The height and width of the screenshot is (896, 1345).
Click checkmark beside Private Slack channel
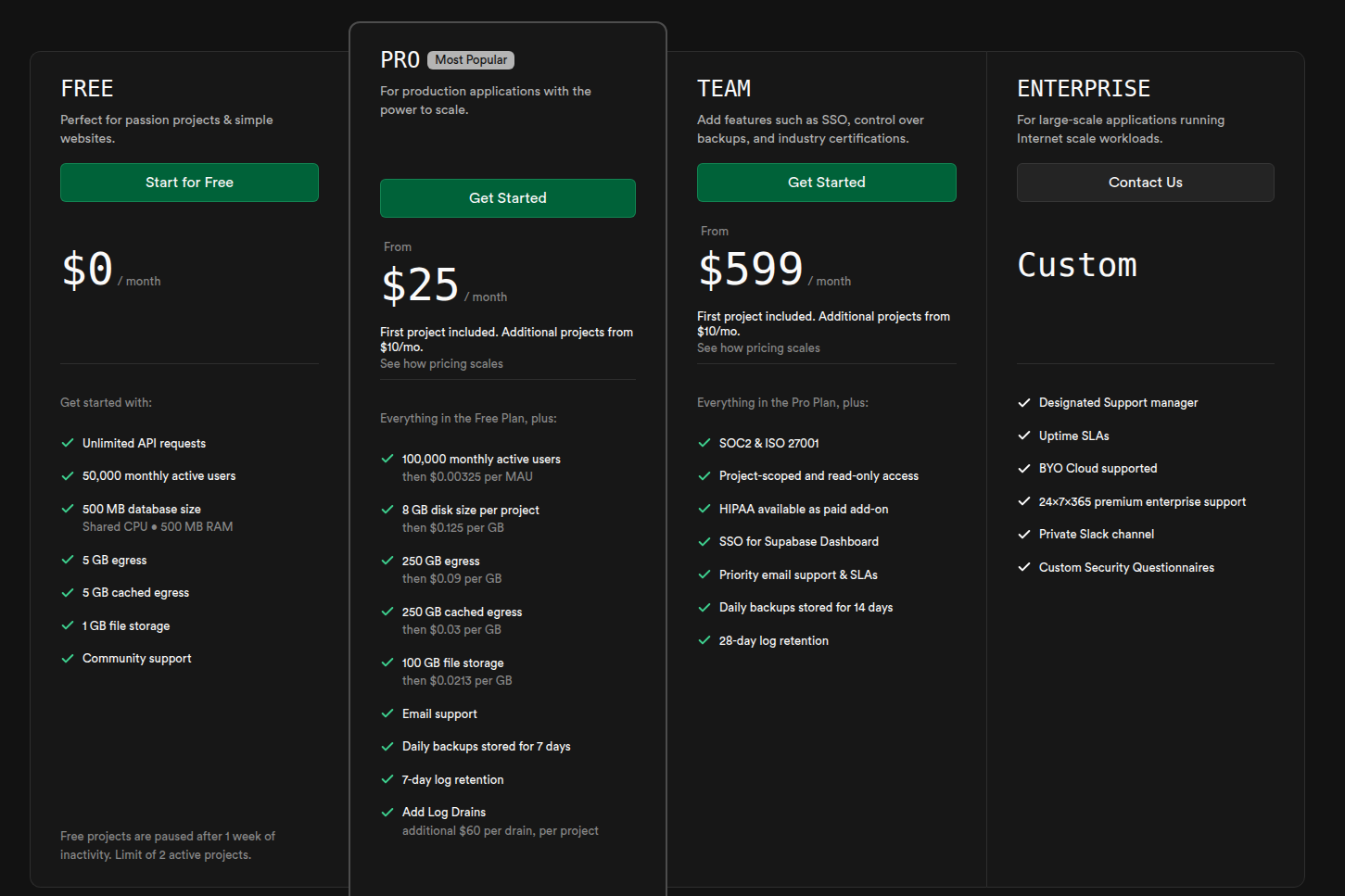(x=1024, y=535)
